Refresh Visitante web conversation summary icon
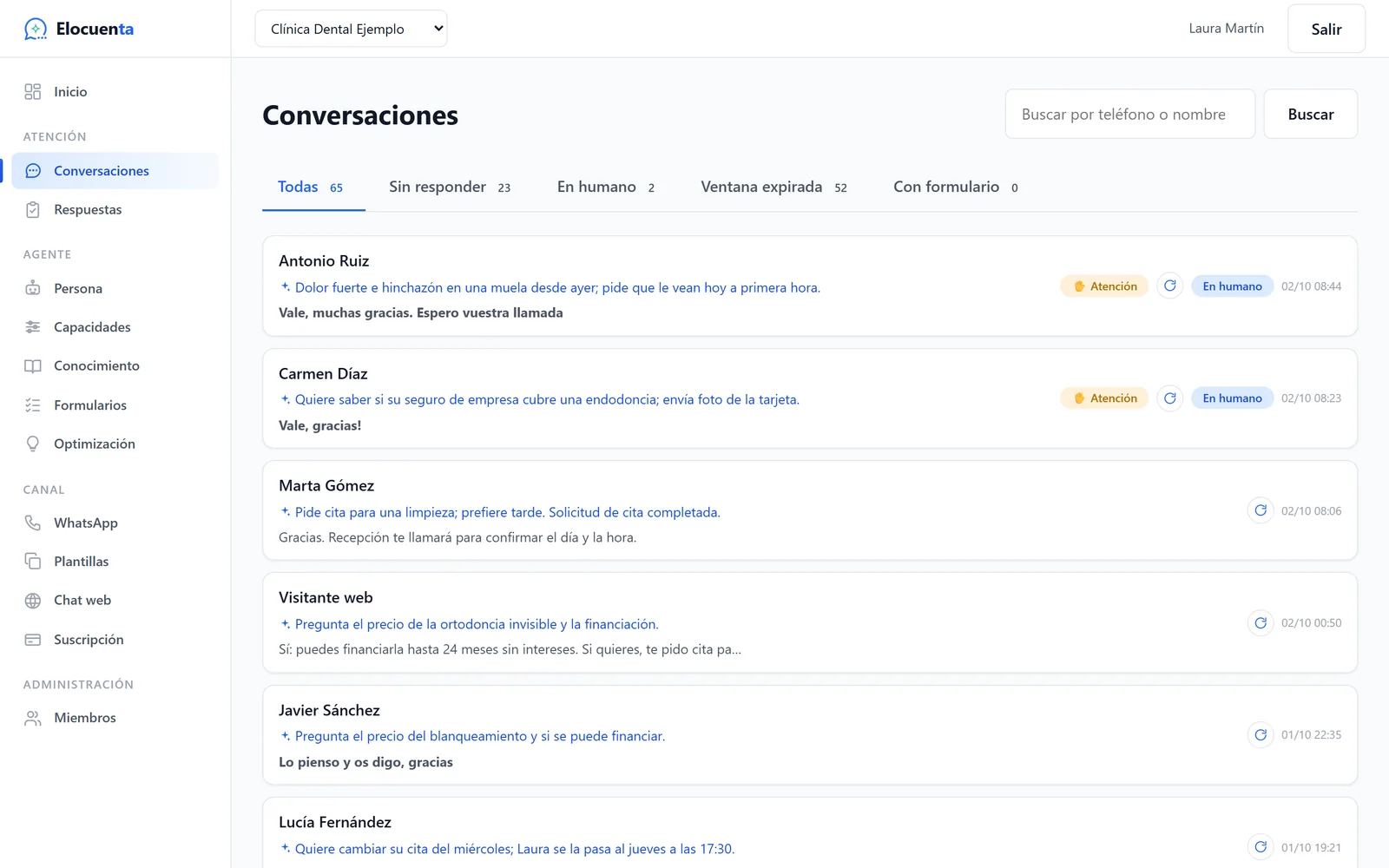The image size is (1389, 868). pos(1261,622)
